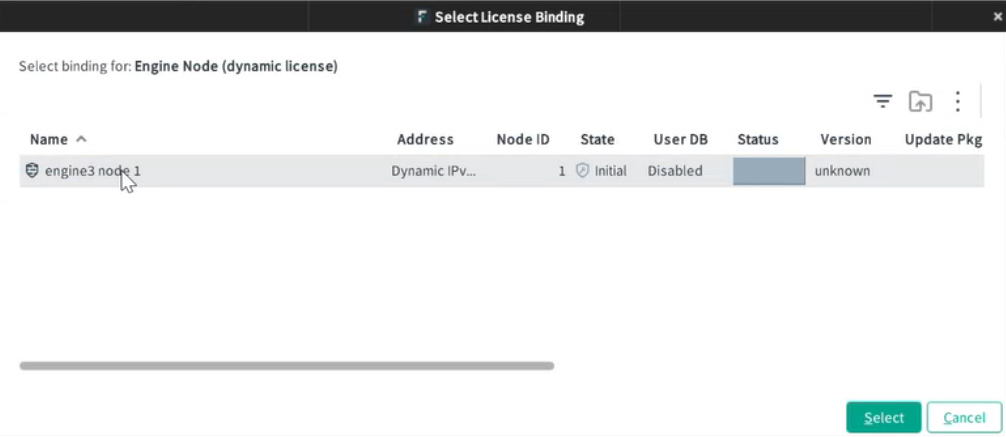The height and width of the screenshot is (437, 1006).
Task: Click the engine node icon beside engine3
Action: pyautogui.click(x=32, y=171)
